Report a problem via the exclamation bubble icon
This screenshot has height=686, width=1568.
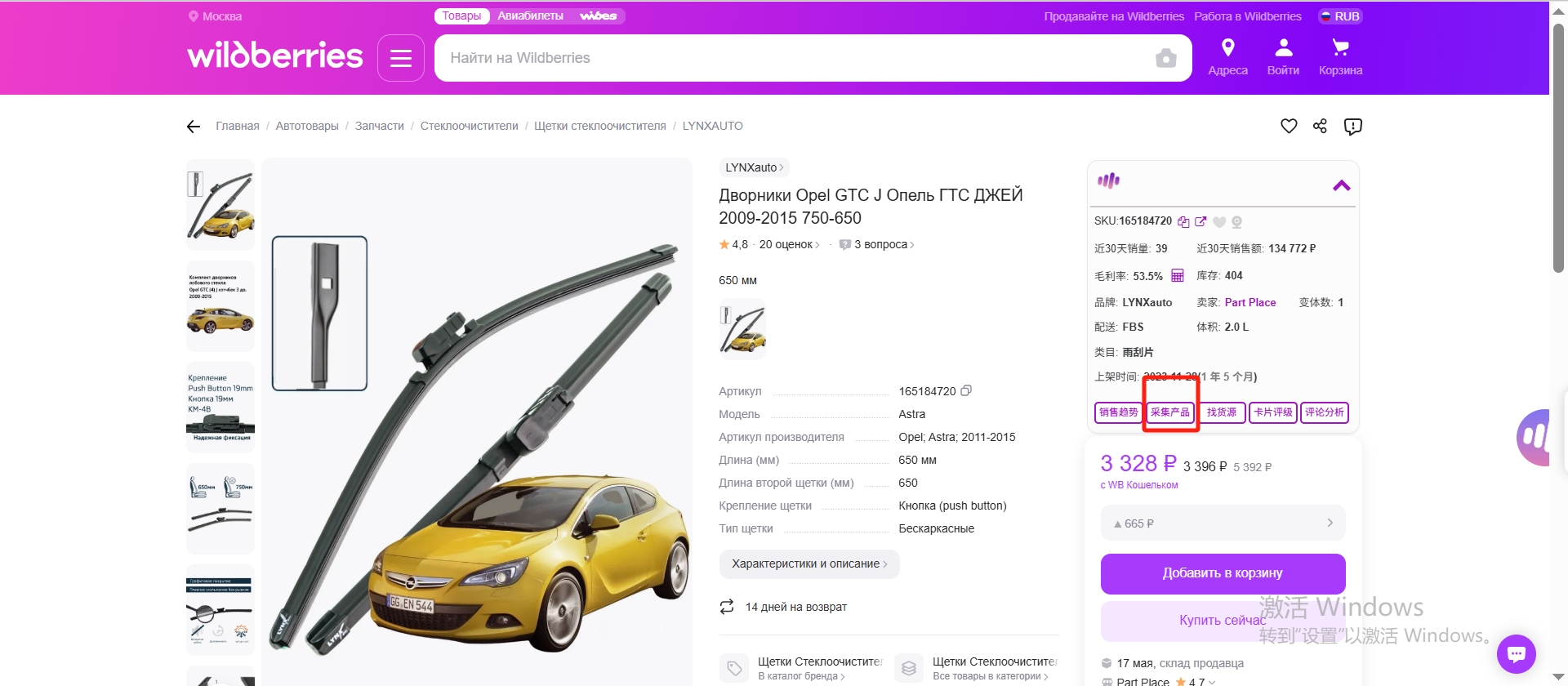pos(1353,127)
